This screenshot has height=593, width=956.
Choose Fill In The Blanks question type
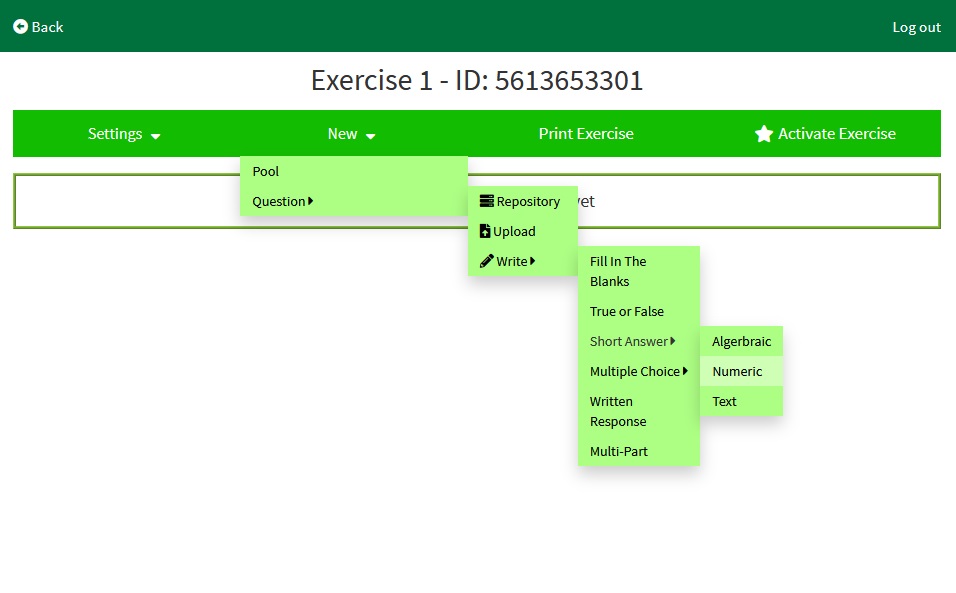point(618,271)
